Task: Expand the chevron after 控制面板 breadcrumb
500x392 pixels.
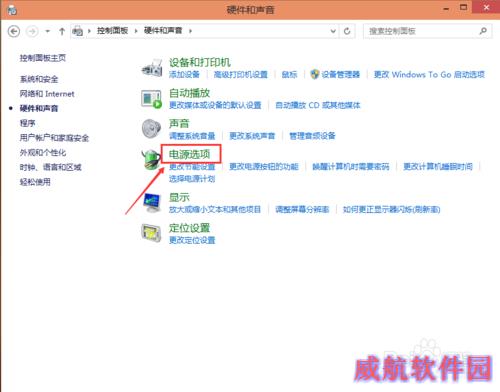Action: pyautogui.click(x=136, y=31)
